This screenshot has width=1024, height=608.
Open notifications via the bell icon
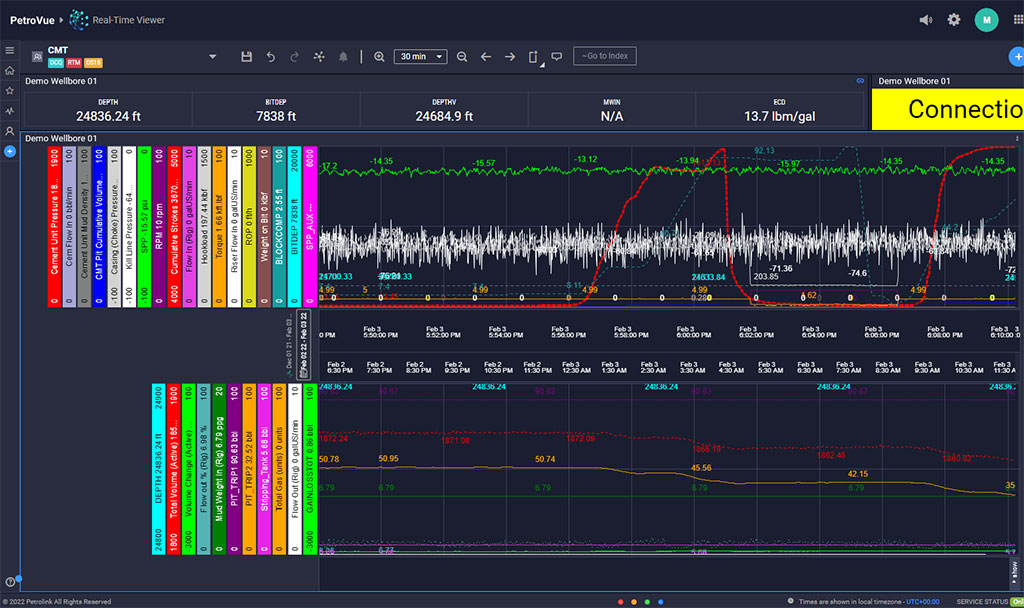click(x=343, y=57)
